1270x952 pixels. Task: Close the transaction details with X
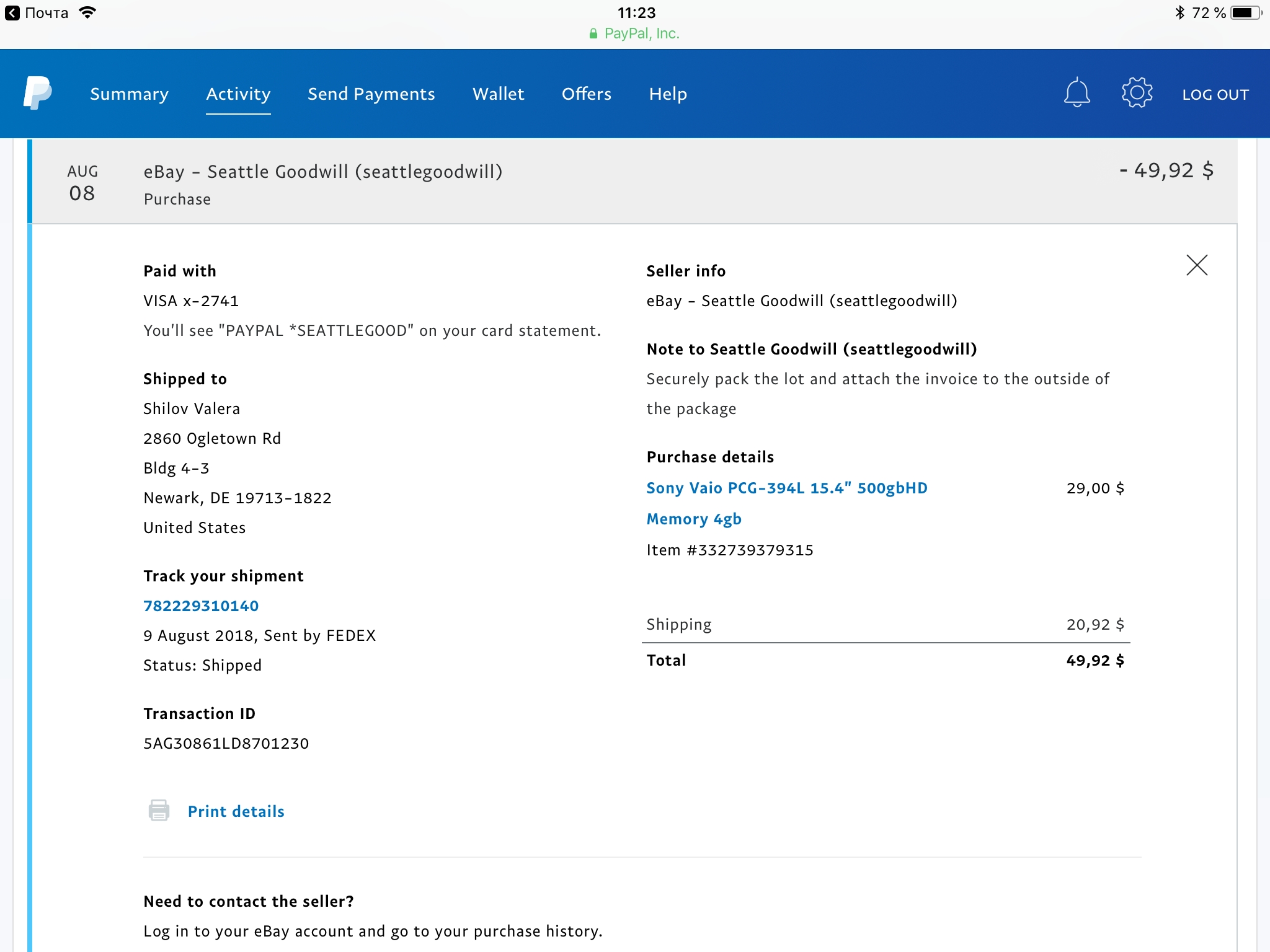coord(1197,265)
